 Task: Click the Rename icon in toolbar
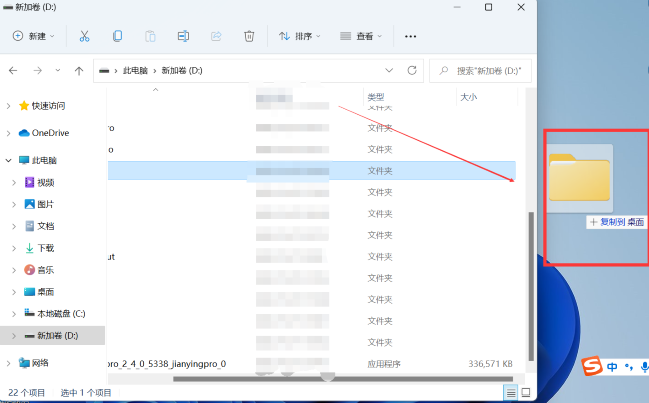coord(183,36)
